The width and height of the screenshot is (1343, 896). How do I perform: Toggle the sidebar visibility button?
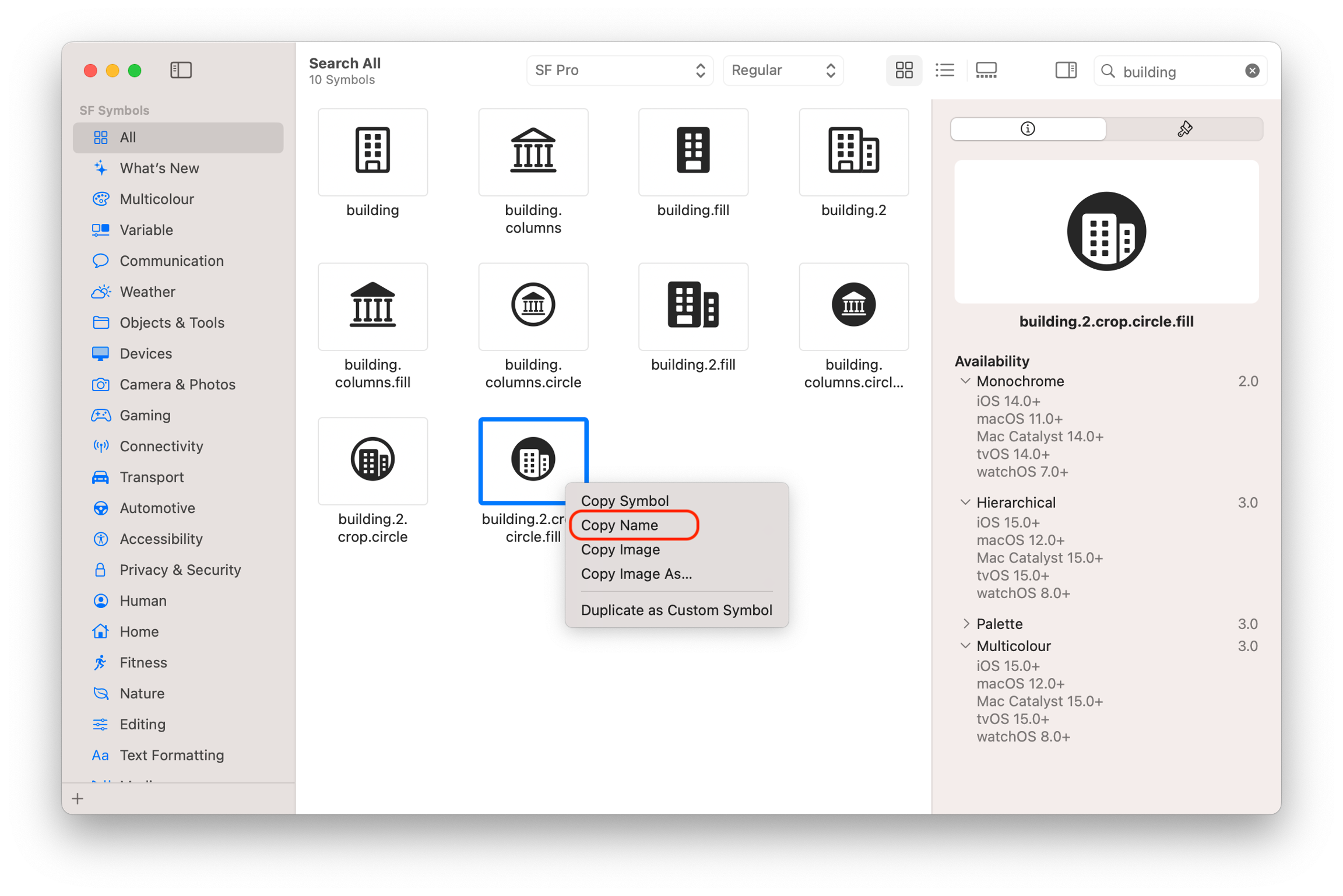point(181,71)
